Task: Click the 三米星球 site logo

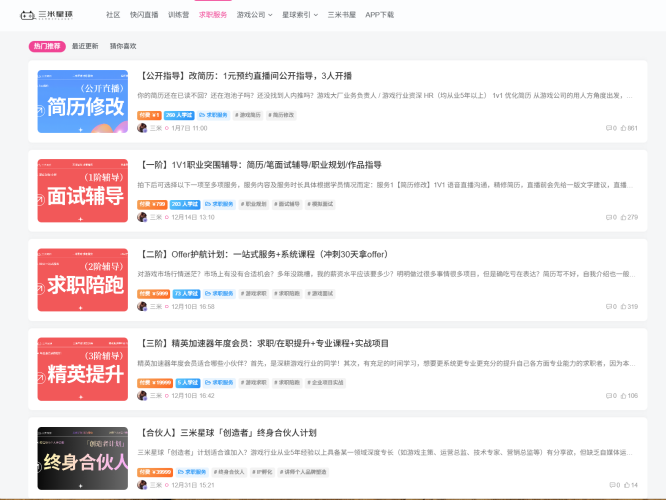Action: coord(47,15)
